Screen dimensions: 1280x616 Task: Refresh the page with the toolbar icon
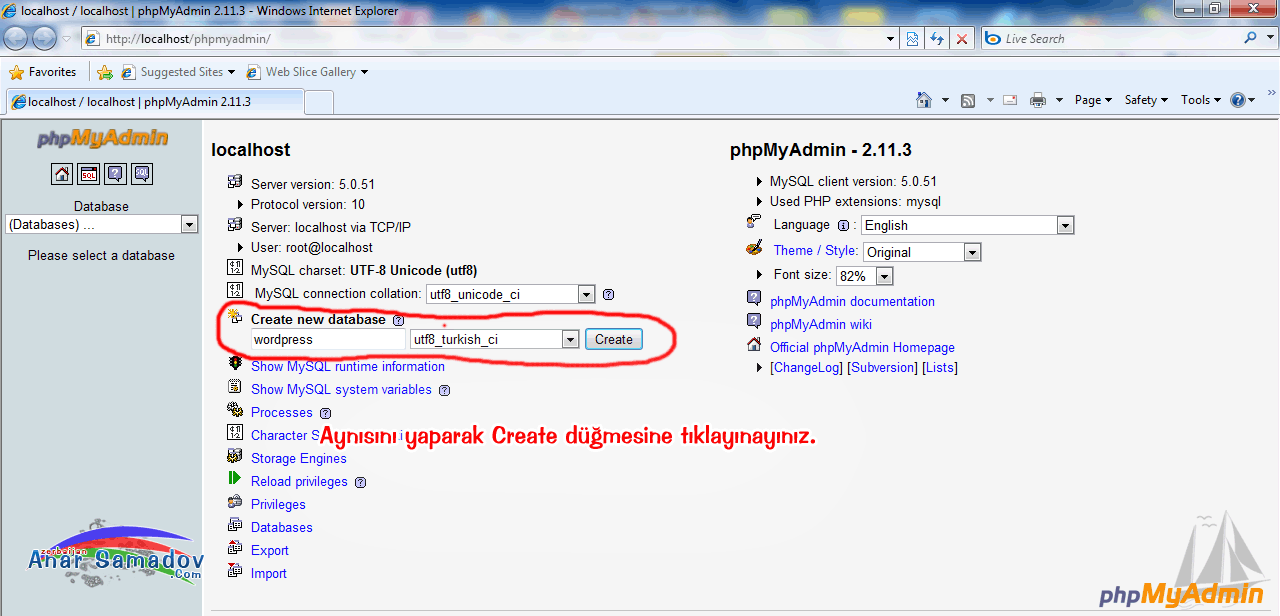click(x=937, y=38)
